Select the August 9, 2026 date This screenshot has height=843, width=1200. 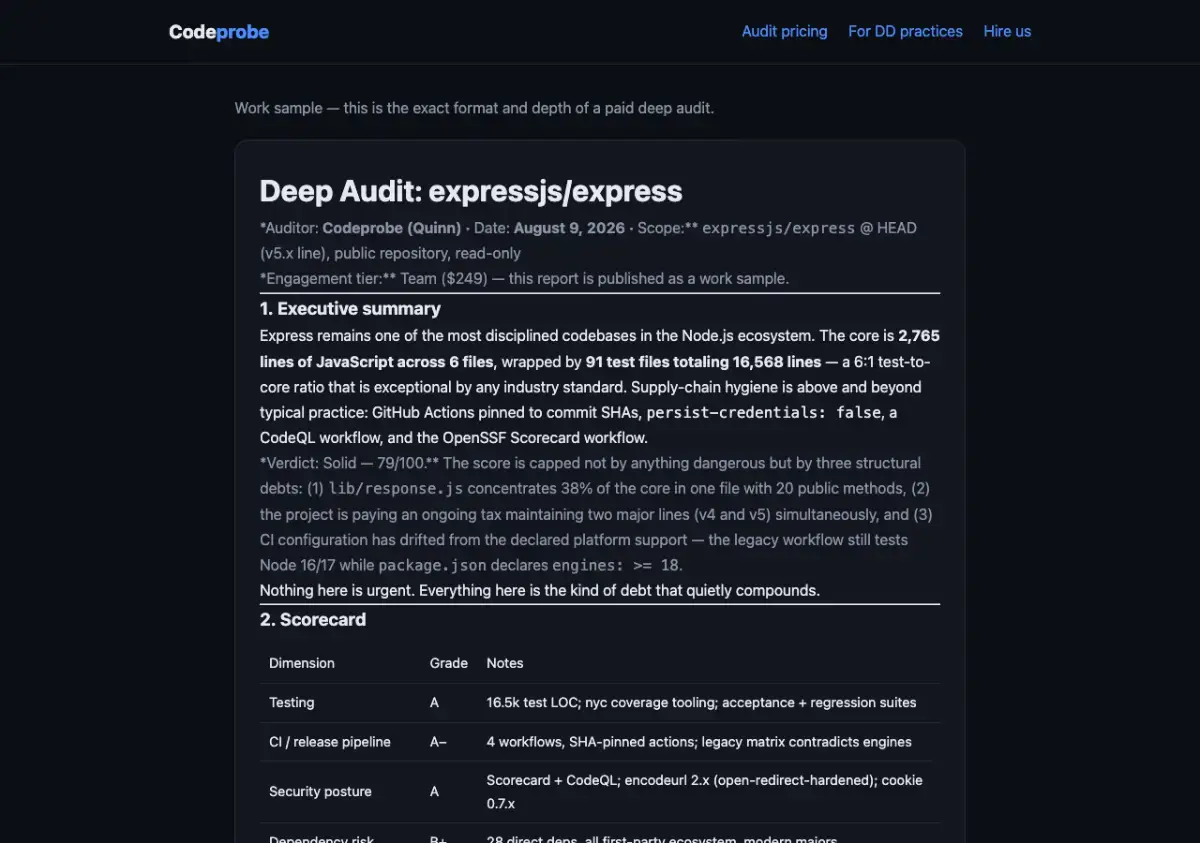[x=569, y=227]
